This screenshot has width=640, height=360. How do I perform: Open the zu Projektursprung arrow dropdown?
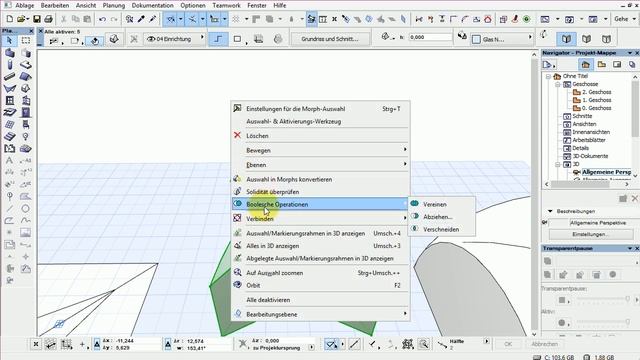[311, 347]
